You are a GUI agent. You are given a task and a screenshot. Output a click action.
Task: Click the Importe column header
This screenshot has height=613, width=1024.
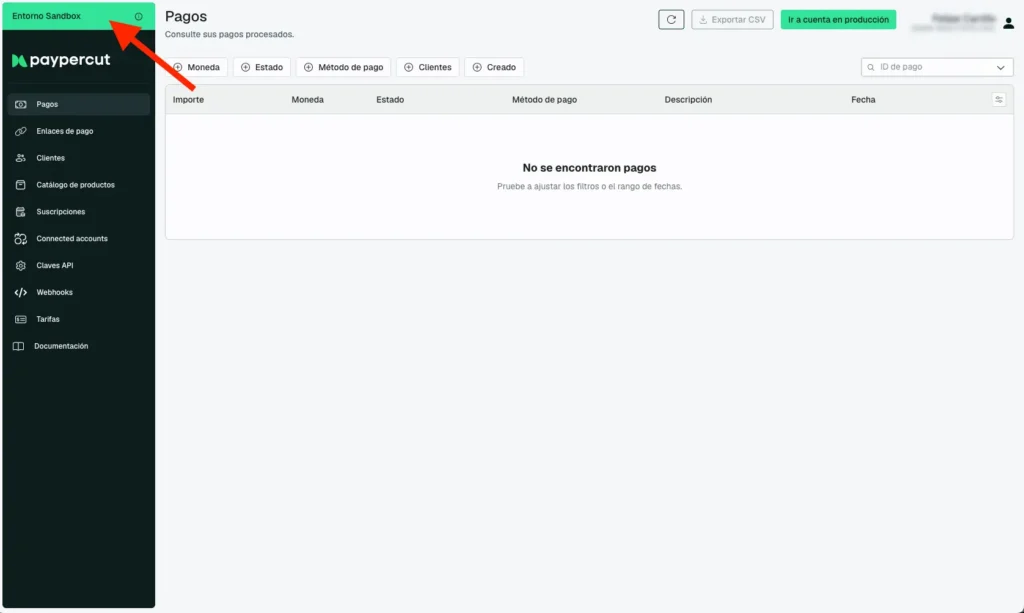tap(188, 100)
